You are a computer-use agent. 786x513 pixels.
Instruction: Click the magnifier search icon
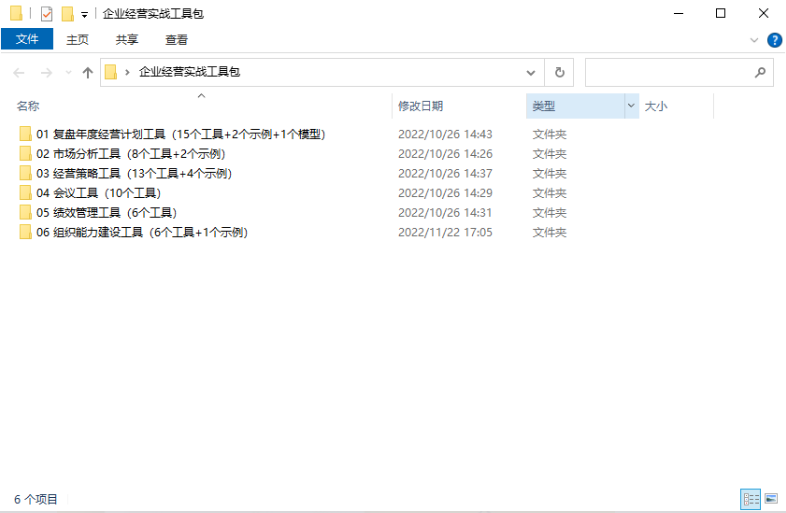coord(760,73)
